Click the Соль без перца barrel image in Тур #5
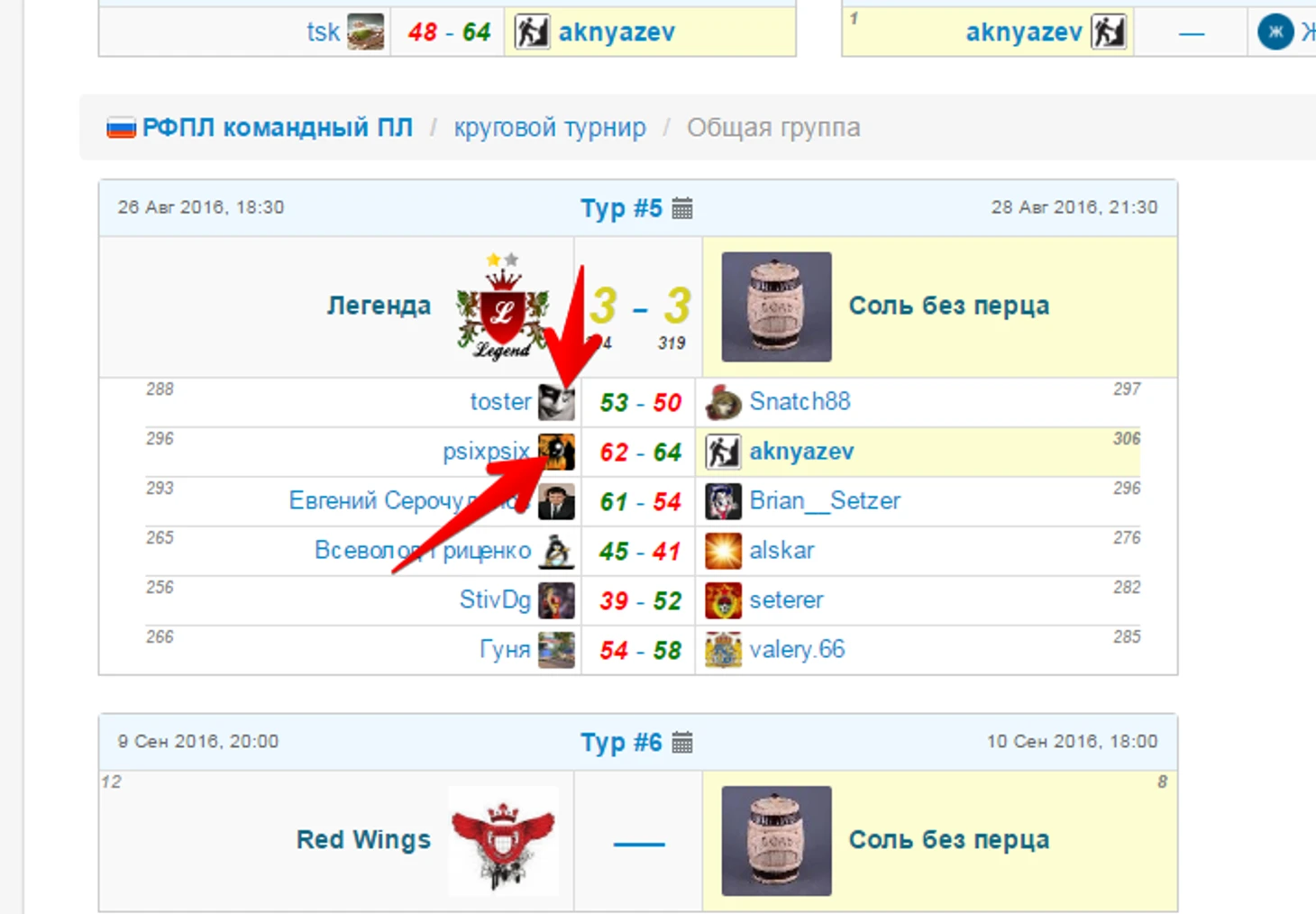 (x=776, y=307)
